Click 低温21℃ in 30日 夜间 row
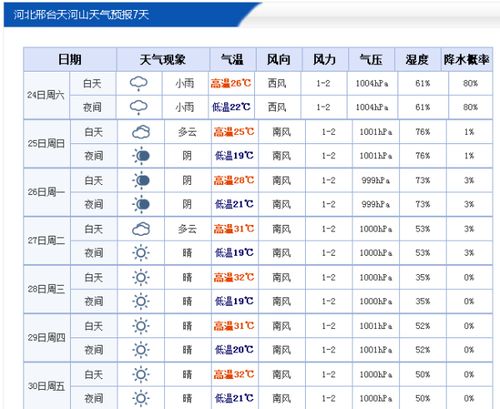This screenshot has height=409, width=500. (x=234, y=398)
